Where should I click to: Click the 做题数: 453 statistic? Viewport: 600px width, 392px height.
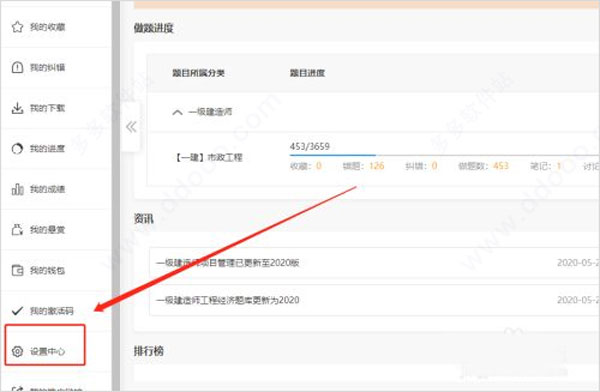[483, 166]
